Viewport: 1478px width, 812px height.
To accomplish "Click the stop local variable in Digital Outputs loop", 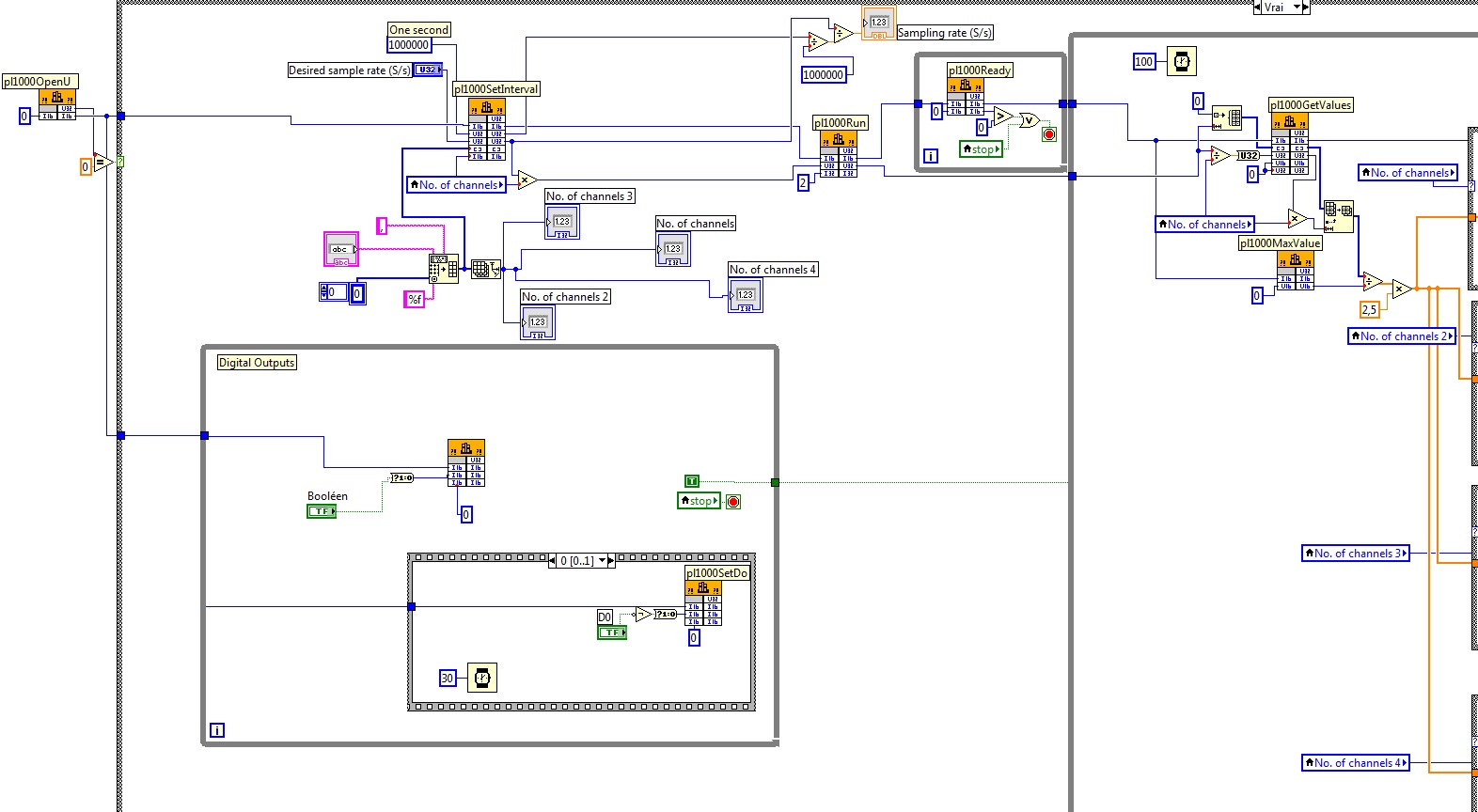I will (699, 501).
